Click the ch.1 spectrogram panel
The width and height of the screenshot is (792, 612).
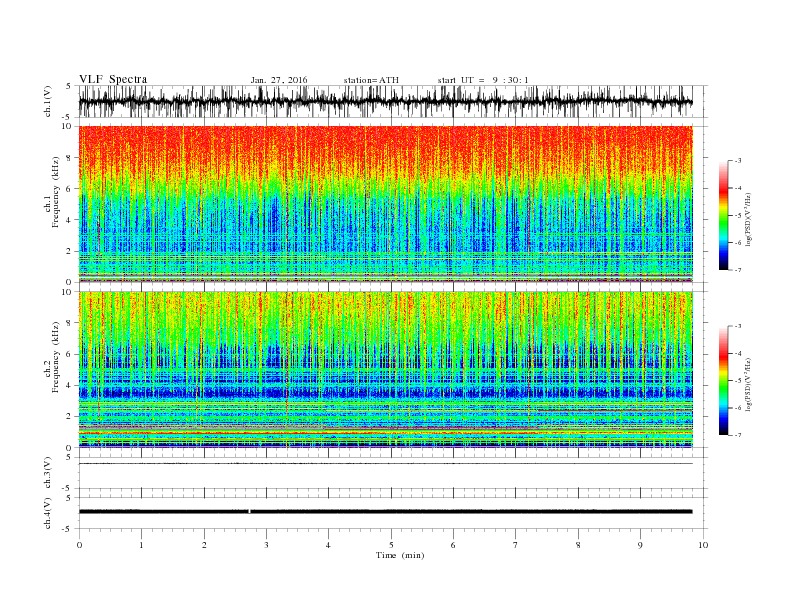click(385, 204)
